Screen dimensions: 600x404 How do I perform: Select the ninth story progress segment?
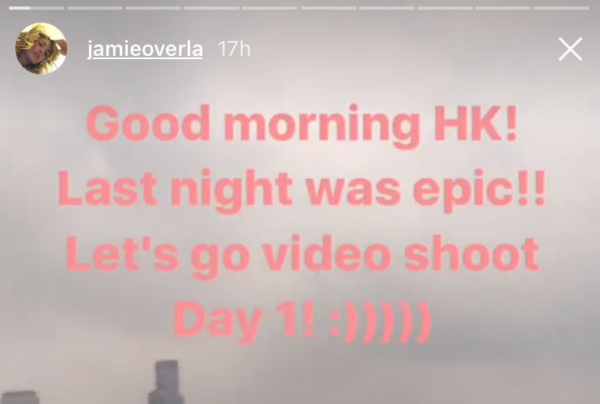click(x=503, y=8)
